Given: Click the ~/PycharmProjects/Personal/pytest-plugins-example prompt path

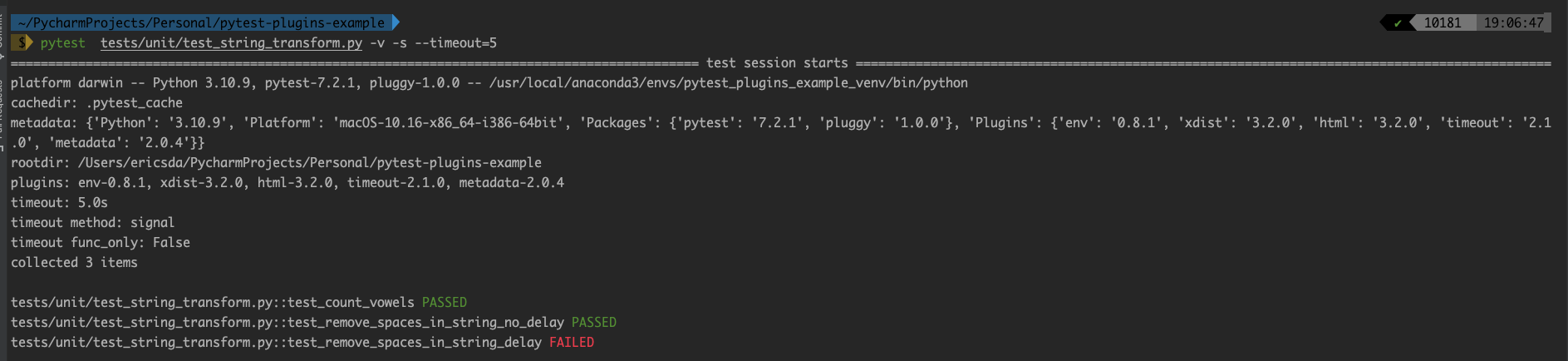Looking at the screenshot, I should (201, 22).
